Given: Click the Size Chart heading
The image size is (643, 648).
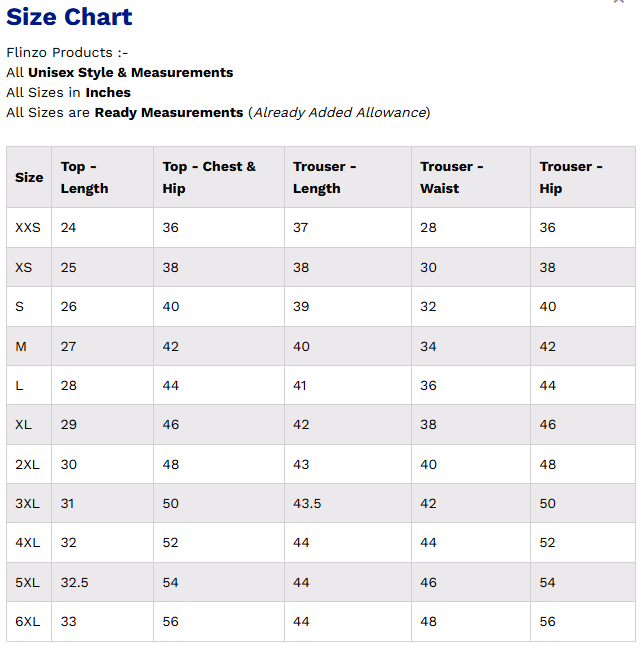Looking at the screenshot, I should (69, 17).
